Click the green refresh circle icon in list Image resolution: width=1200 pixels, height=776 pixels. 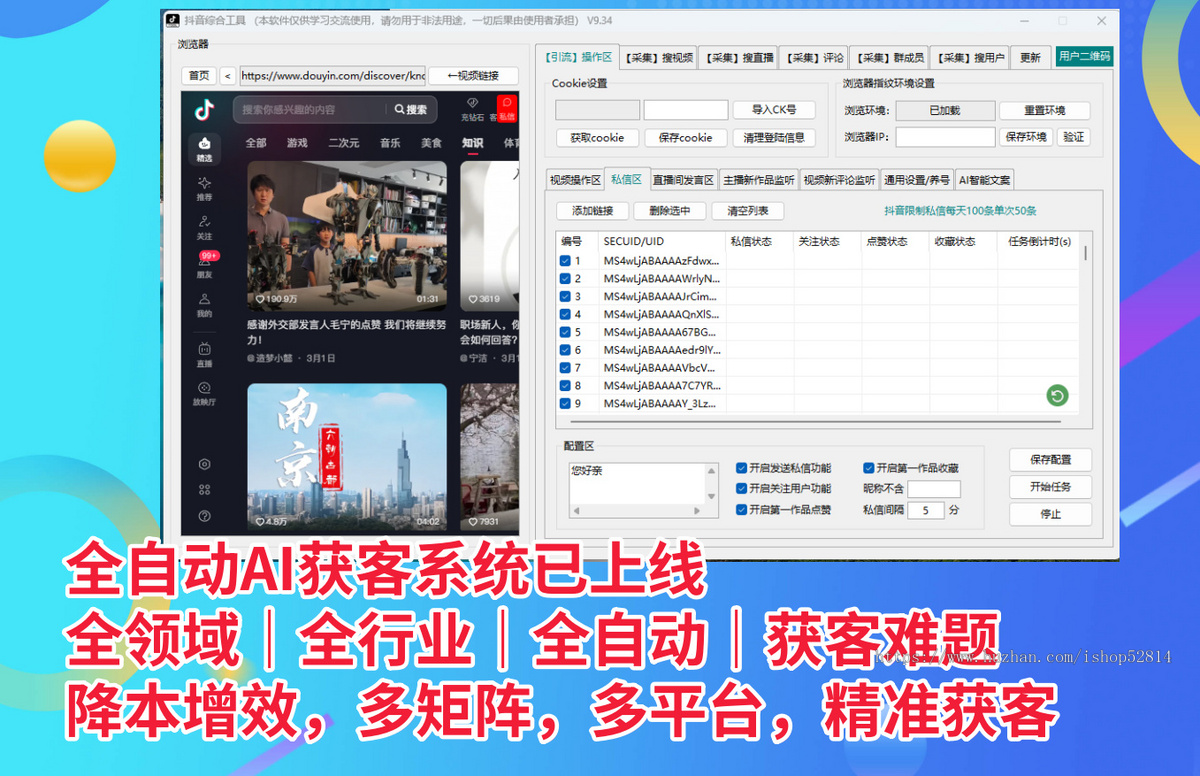point(1057,396)
